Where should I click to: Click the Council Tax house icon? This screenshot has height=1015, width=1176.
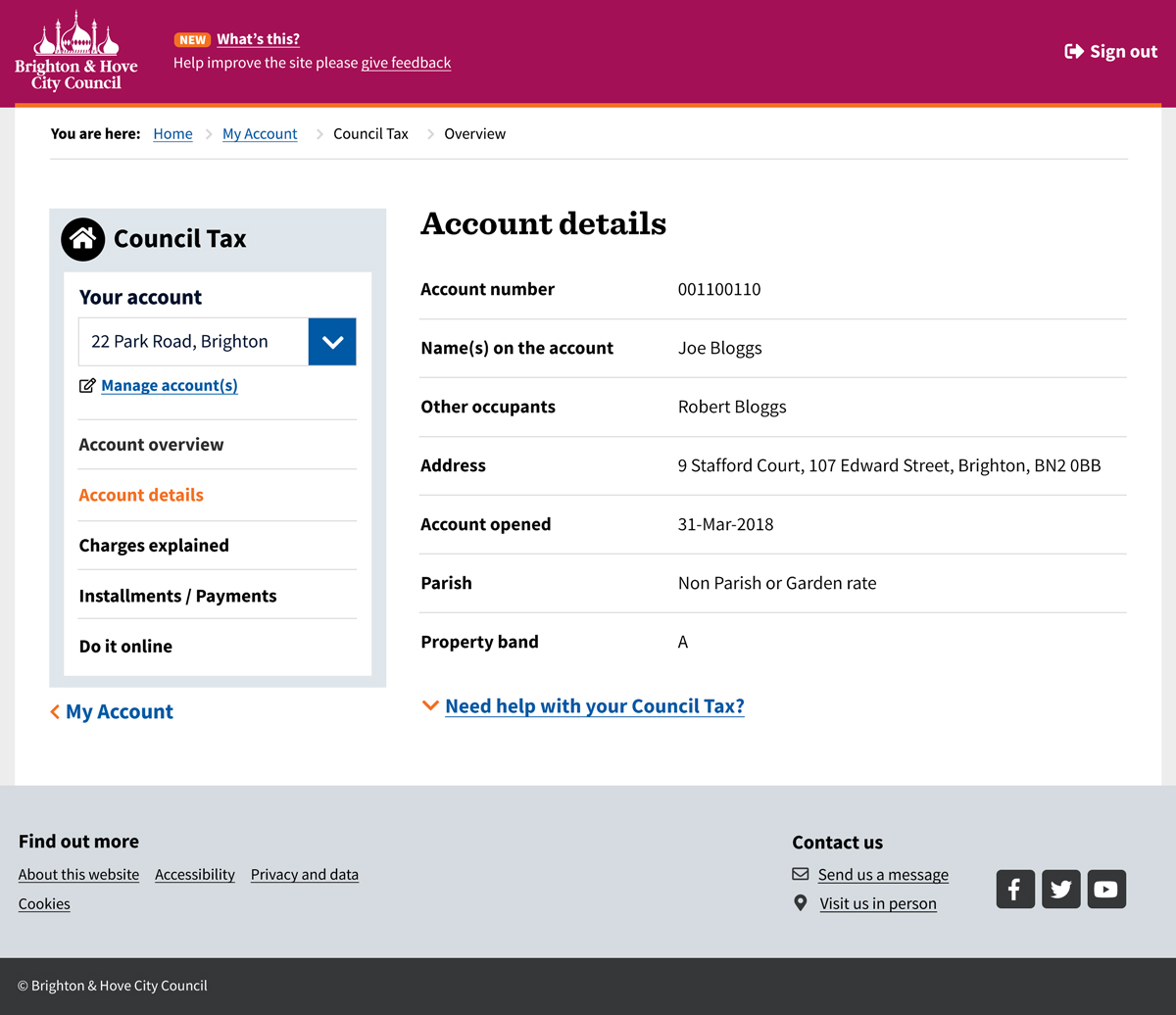[83, 239]
